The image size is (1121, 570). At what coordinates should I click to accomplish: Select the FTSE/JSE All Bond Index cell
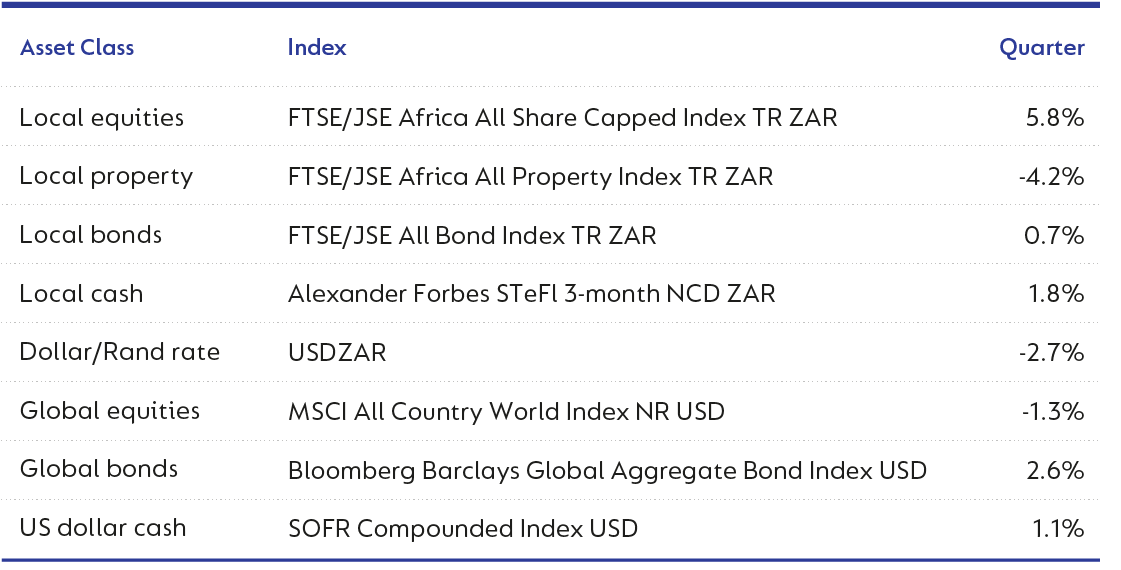[x=472, y=235]
